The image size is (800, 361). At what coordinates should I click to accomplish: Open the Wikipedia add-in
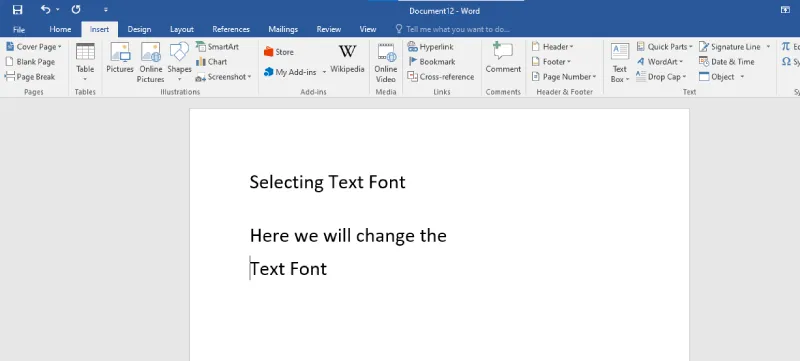[x=347, y=59]
